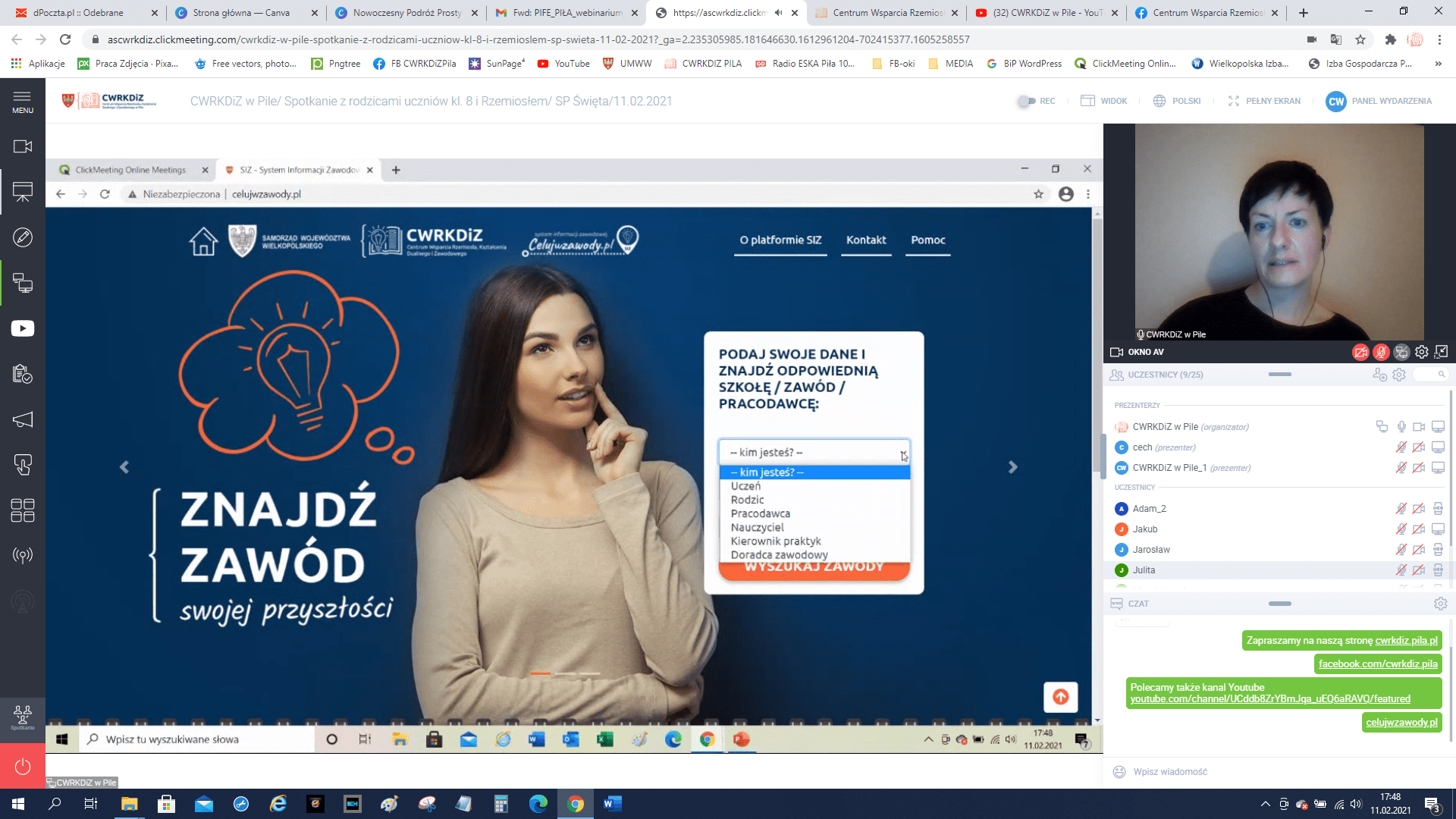
Task: Open the 'kim jesteś?' dropdown
Action: (x=814, y=453)
